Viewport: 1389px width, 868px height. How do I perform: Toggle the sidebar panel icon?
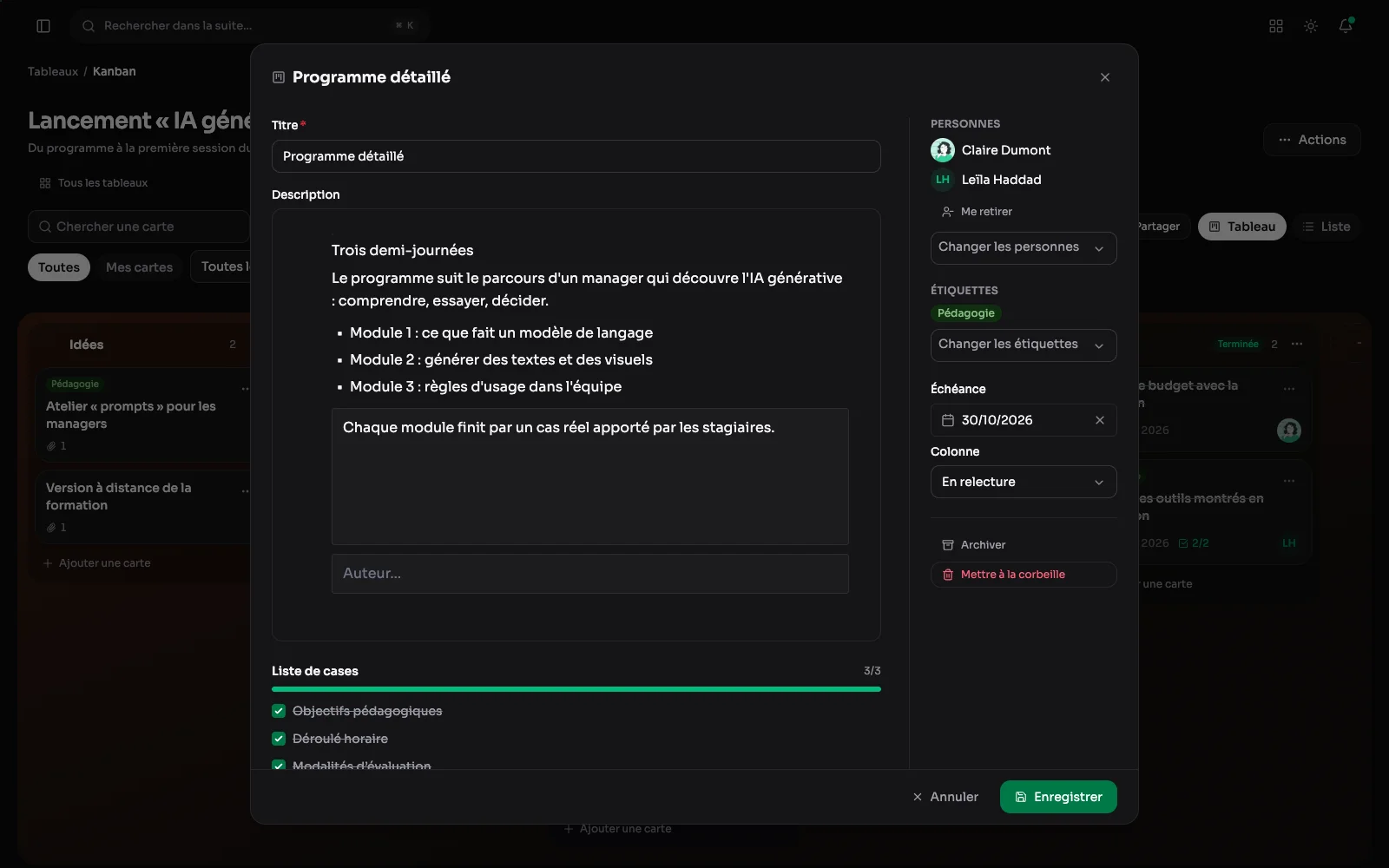click(43, 26)
